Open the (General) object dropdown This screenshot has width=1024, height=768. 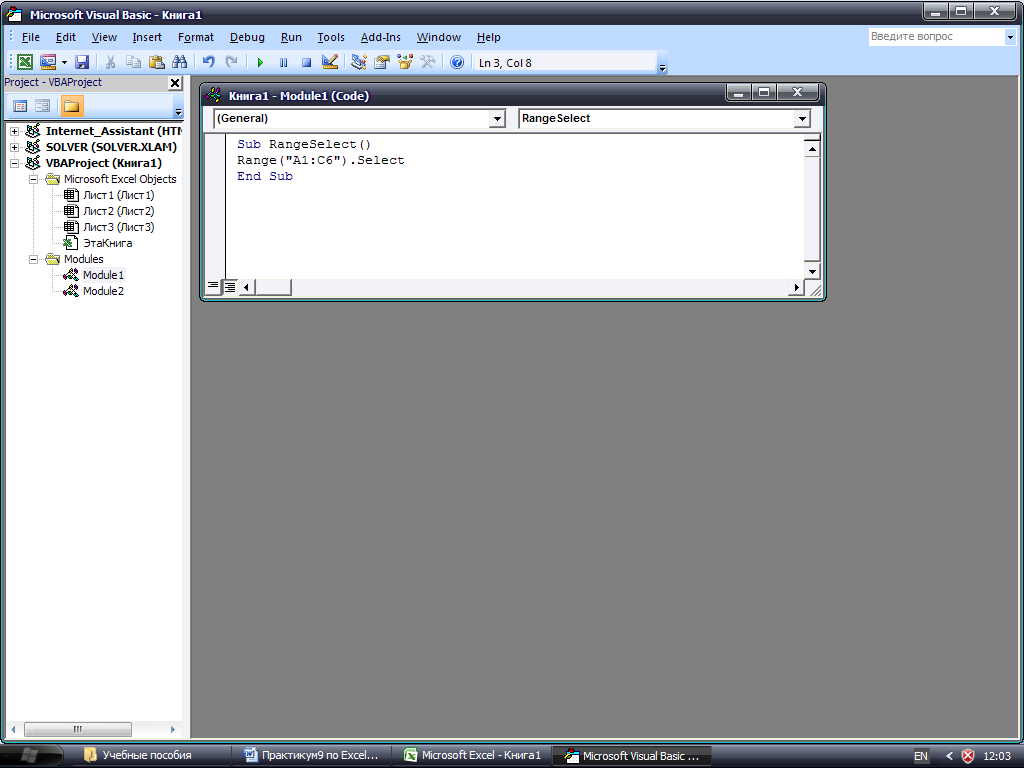point(497,119)
